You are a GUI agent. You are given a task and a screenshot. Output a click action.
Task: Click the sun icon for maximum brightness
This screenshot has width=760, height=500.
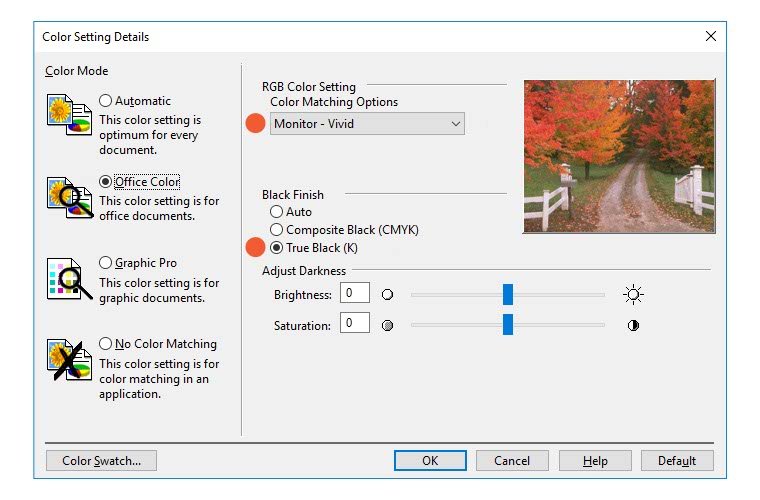633,295
